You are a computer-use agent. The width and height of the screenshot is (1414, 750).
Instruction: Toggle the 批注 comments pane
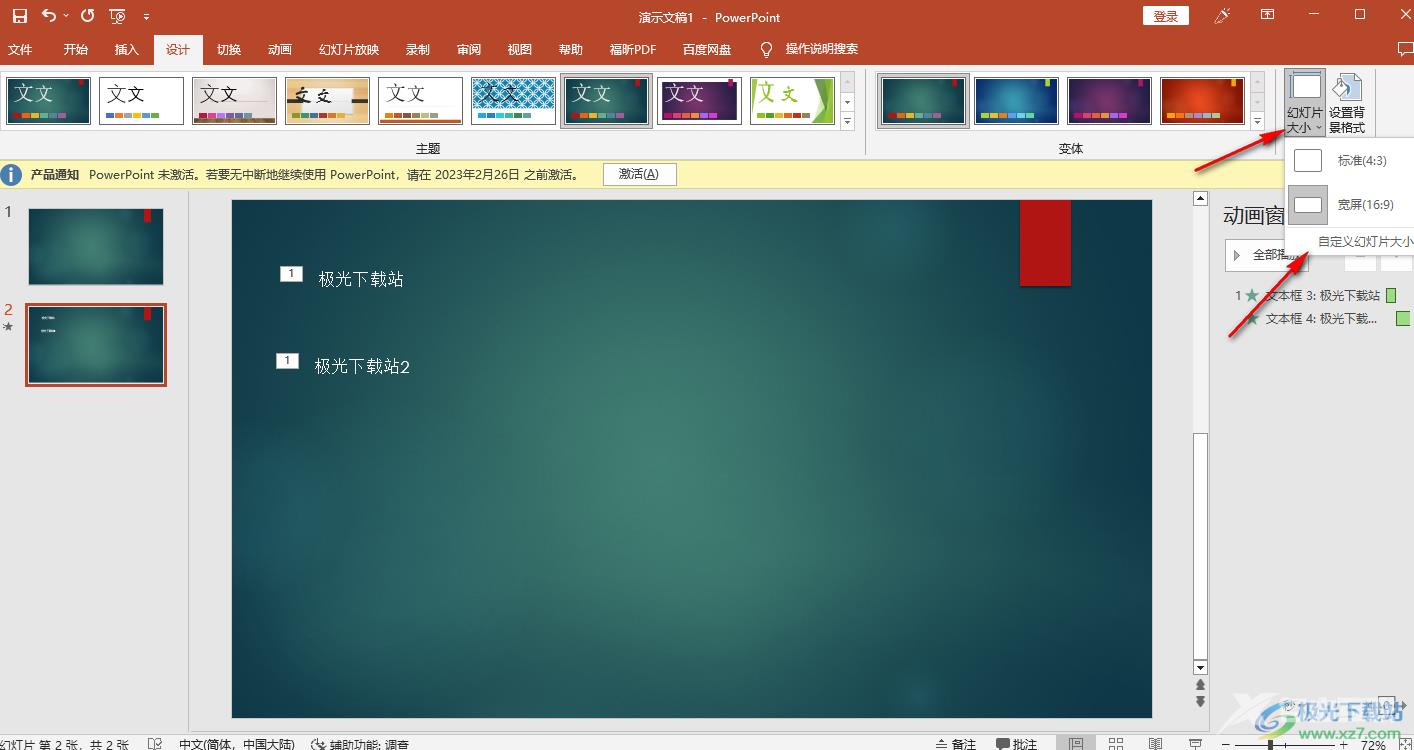[x=1017, y=744]
